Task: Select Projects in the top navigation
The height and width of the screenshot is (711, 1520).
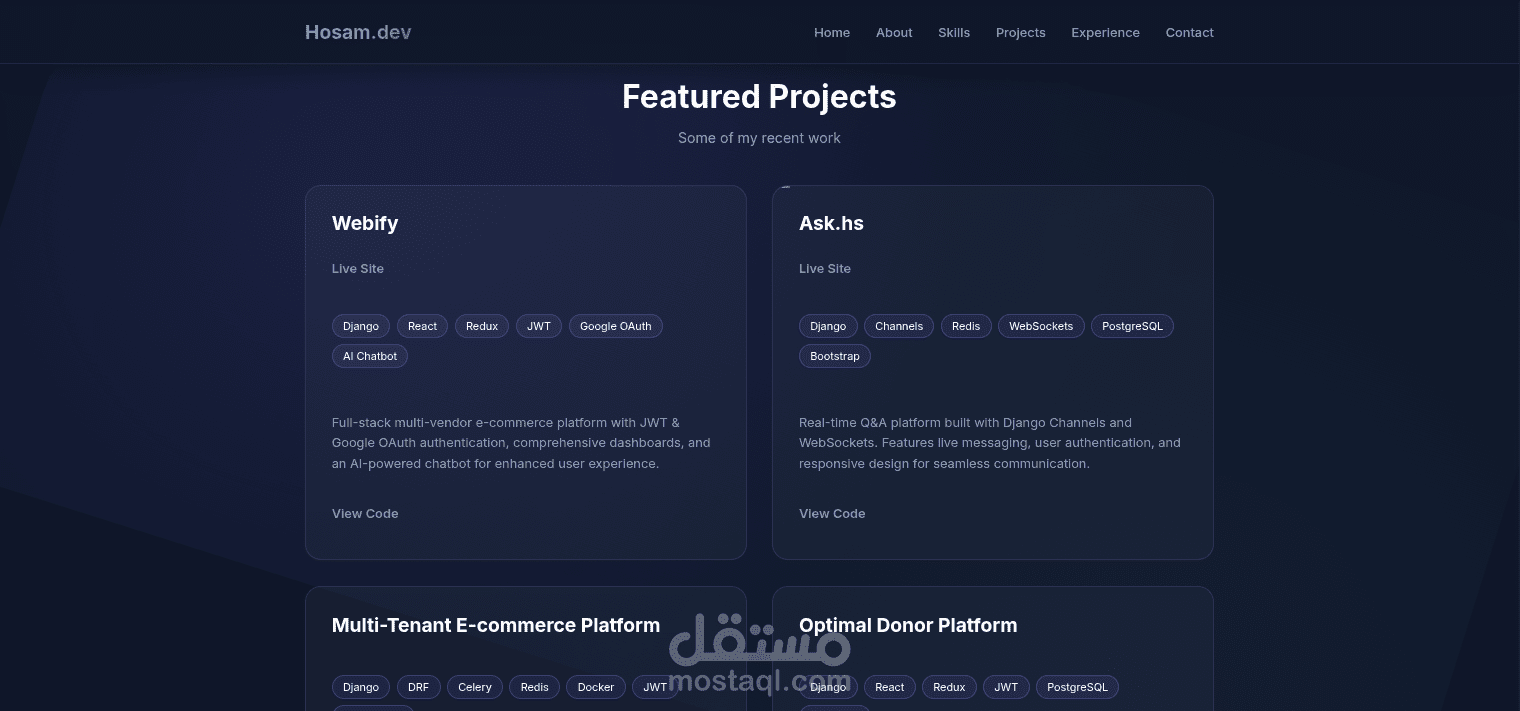Action: pyautogui.click(x=1021, y=33)
